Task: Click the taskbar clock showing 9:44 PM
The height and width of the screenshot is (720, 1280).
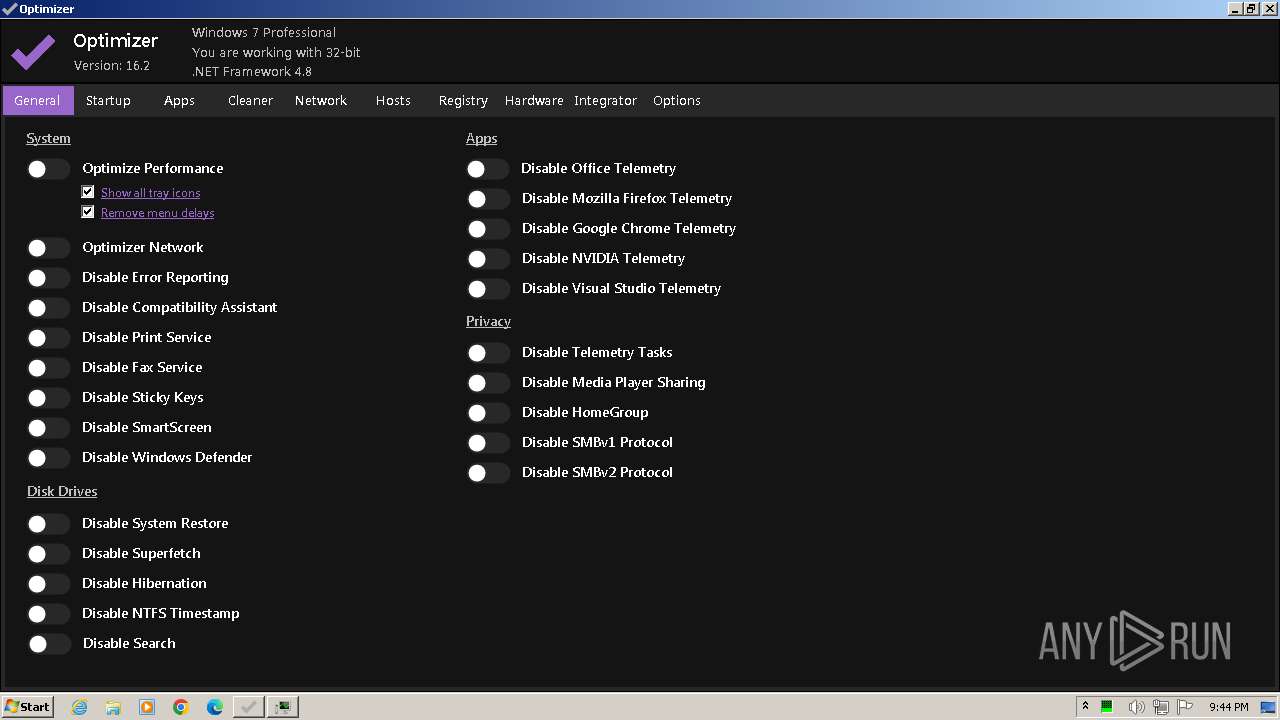Action: 1228,707
